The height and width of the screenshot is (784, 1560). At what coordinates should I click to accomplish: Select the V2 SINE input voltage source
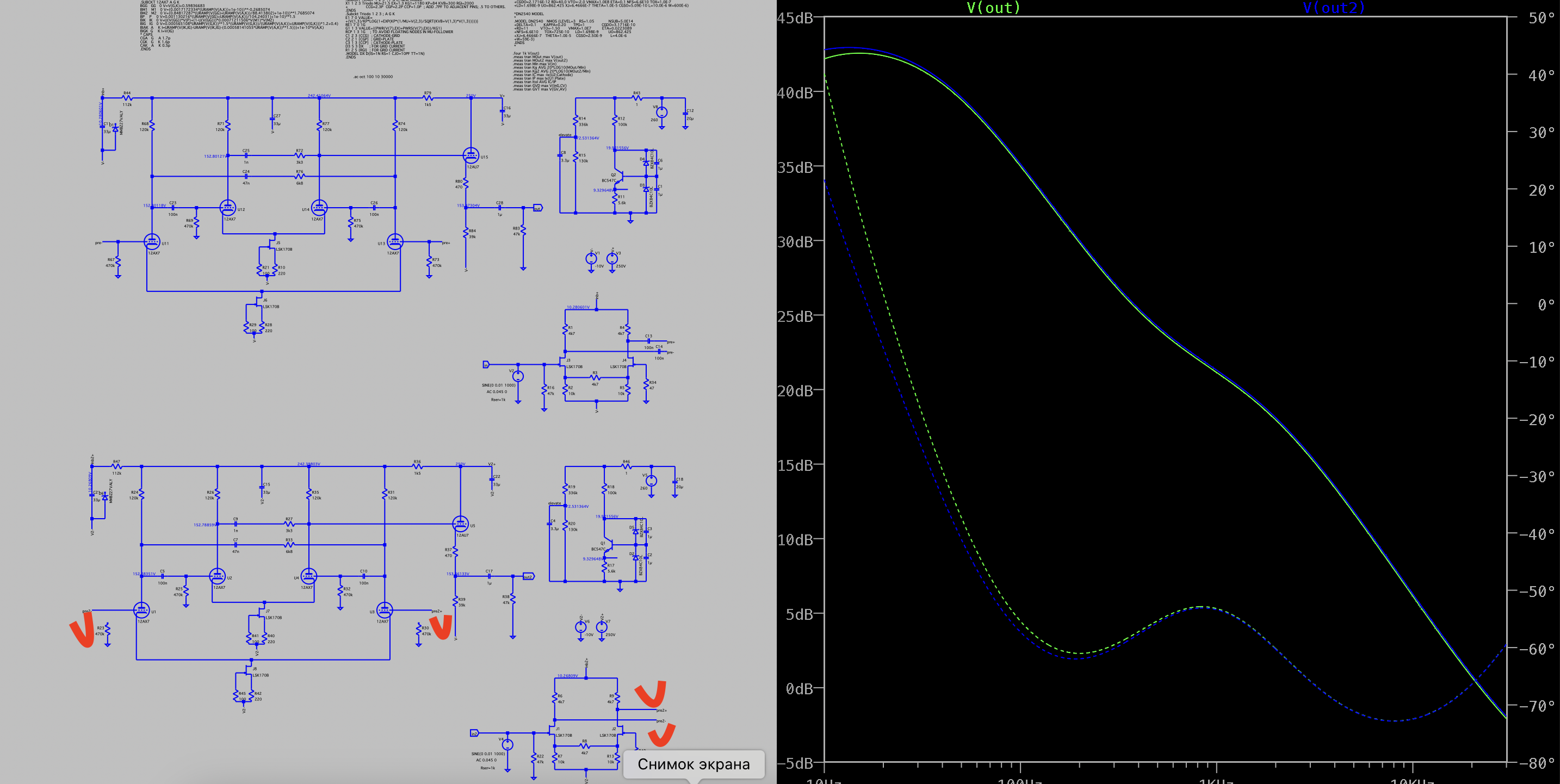518,376
